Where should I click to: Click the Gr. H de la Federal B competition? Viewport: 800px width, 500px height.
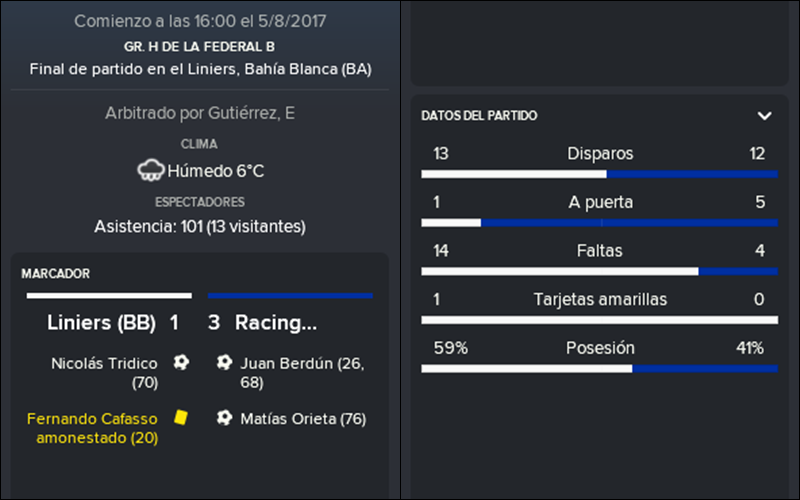[199, 47]
